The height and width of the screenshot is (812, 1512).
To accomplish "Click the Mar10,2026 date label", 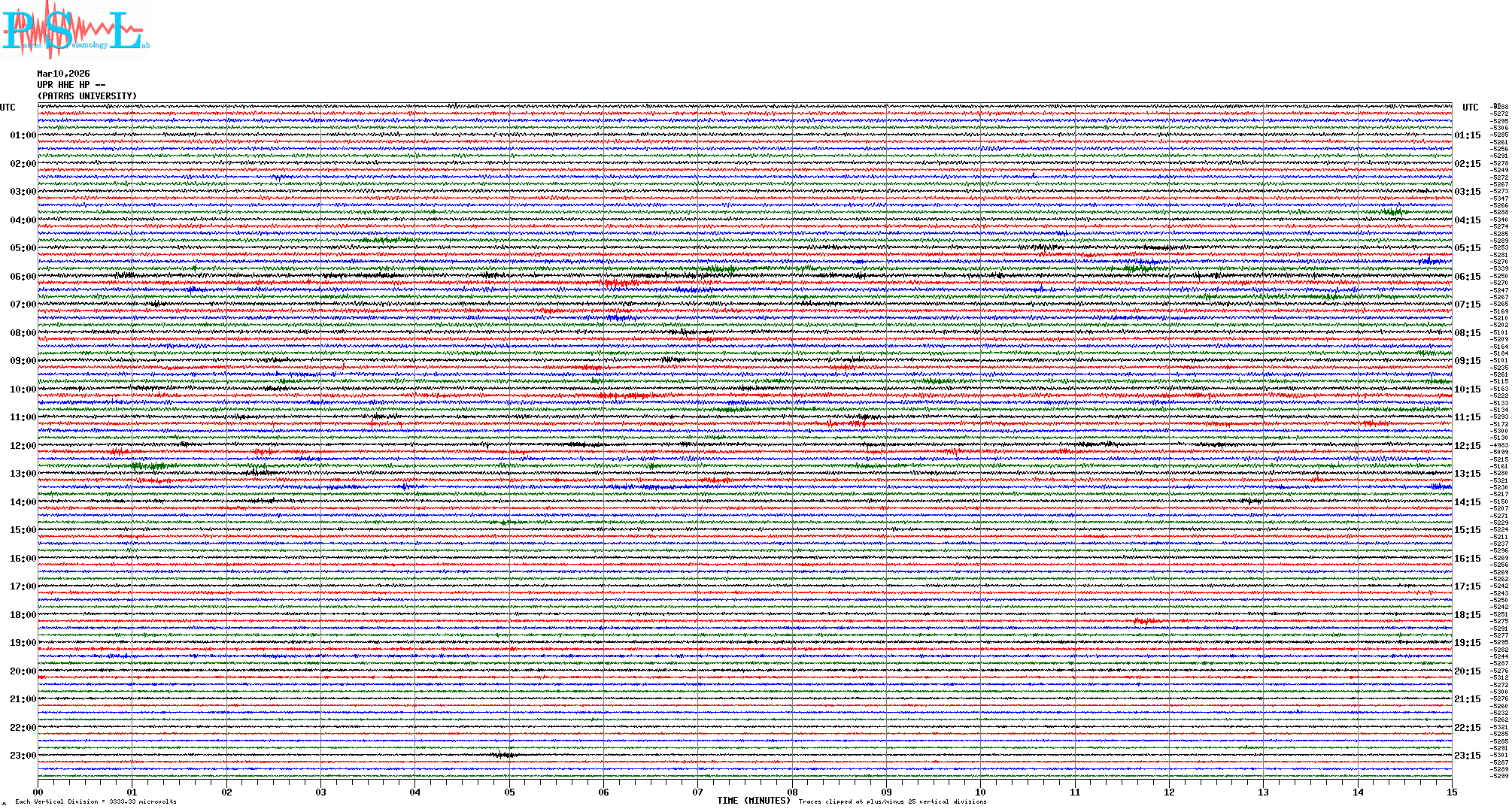I will tap(63, 74).
